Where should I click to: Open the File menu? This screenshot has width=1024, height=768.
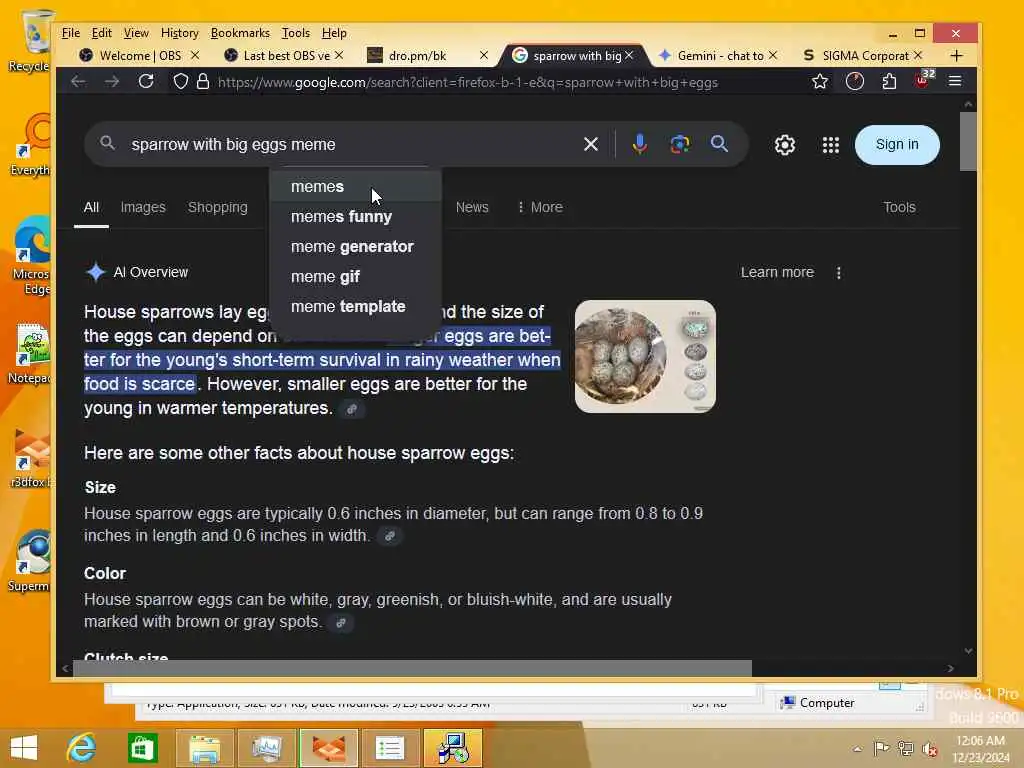point(71,33)
